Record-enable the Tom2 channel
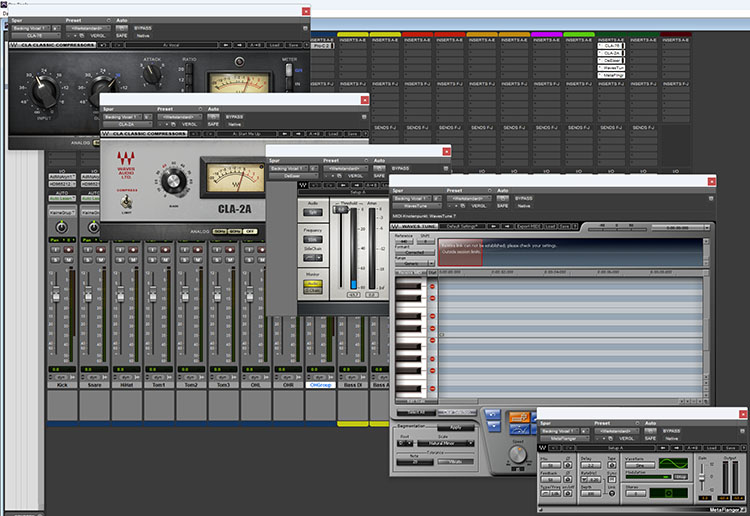The image size is (750, 516). (198, 250)
